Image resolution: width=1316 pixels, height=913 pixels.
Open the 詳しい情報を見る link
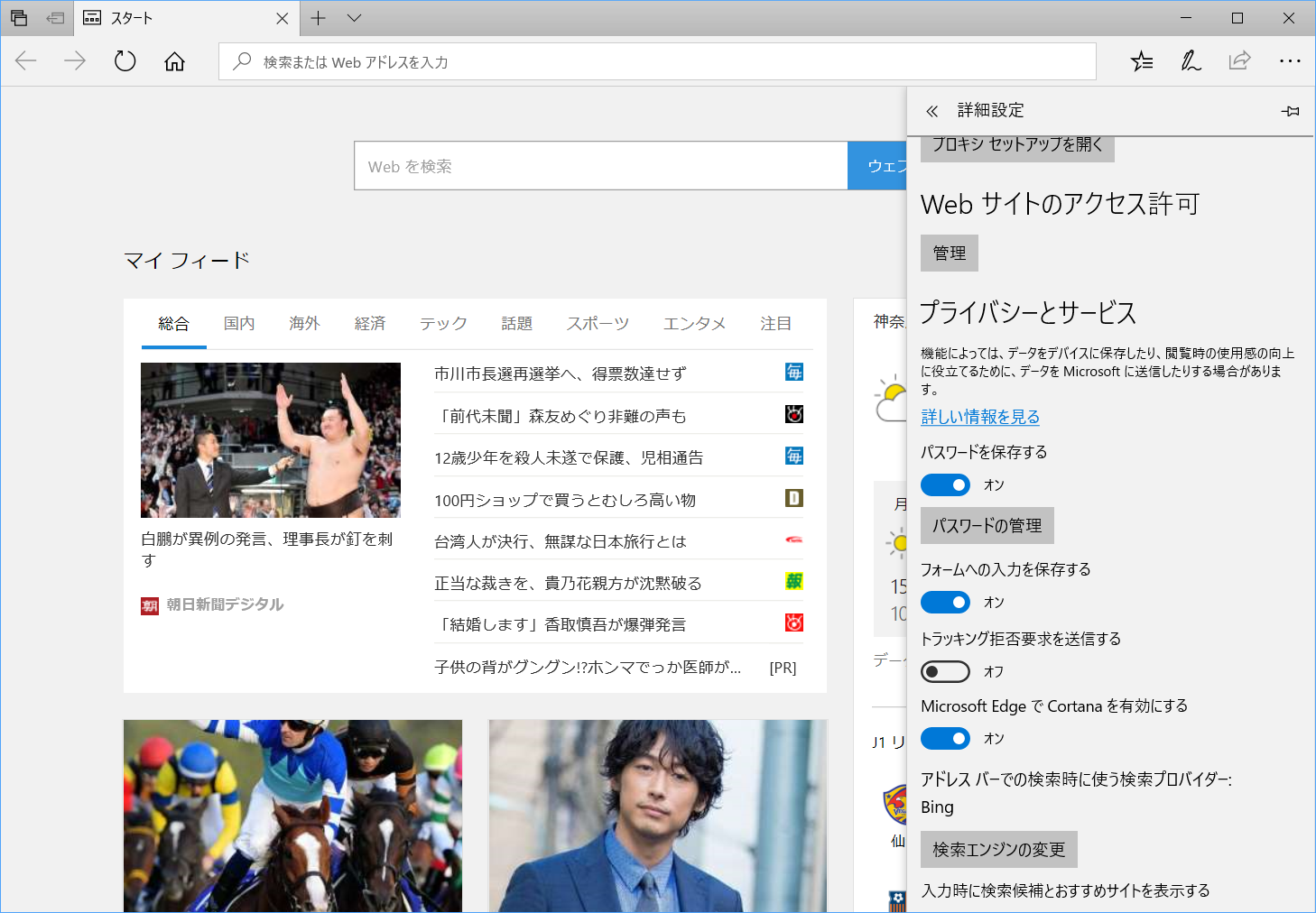(x=980, y=417)
